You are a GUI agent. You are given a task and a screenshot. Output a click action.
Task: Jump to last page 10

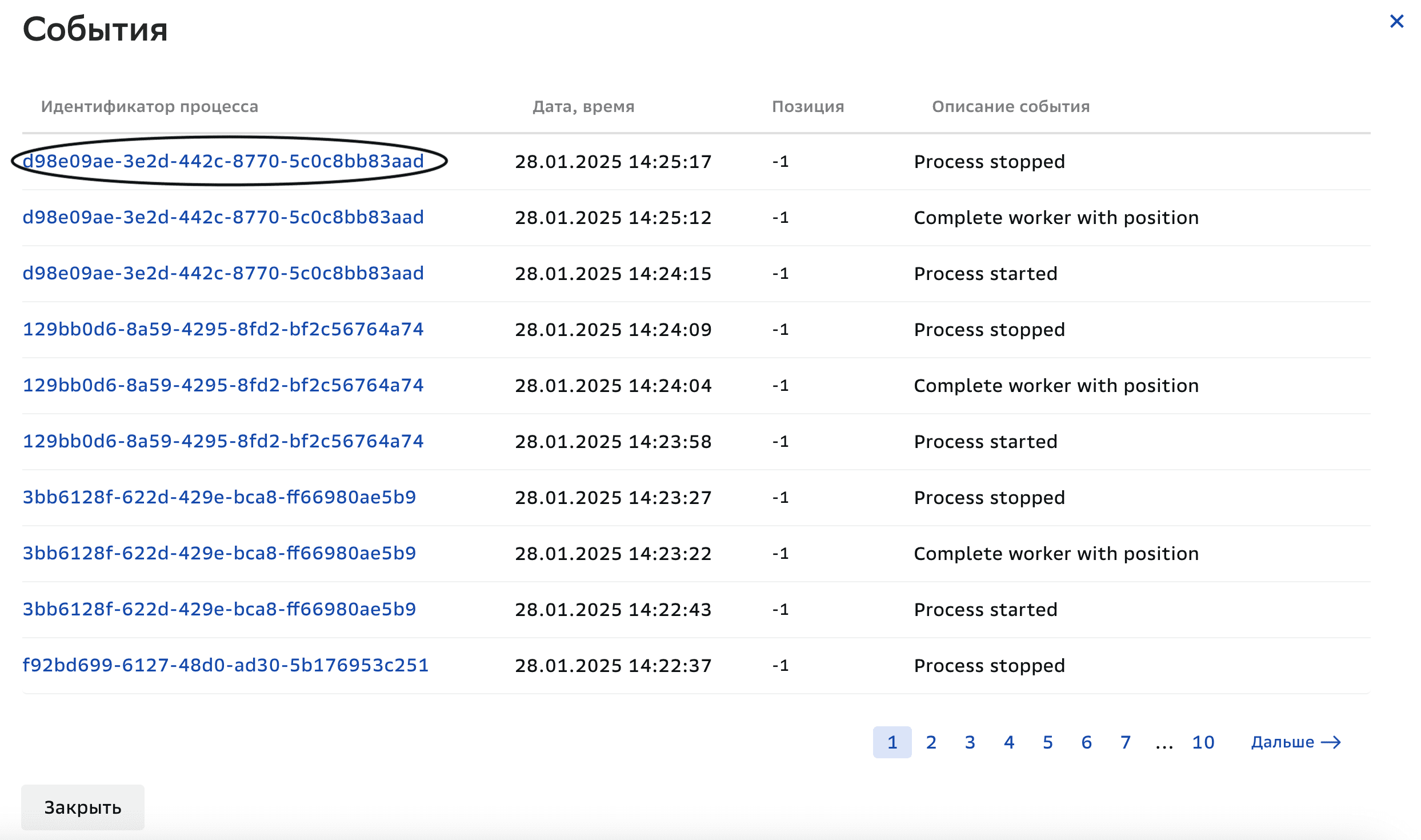point(1203,742)
